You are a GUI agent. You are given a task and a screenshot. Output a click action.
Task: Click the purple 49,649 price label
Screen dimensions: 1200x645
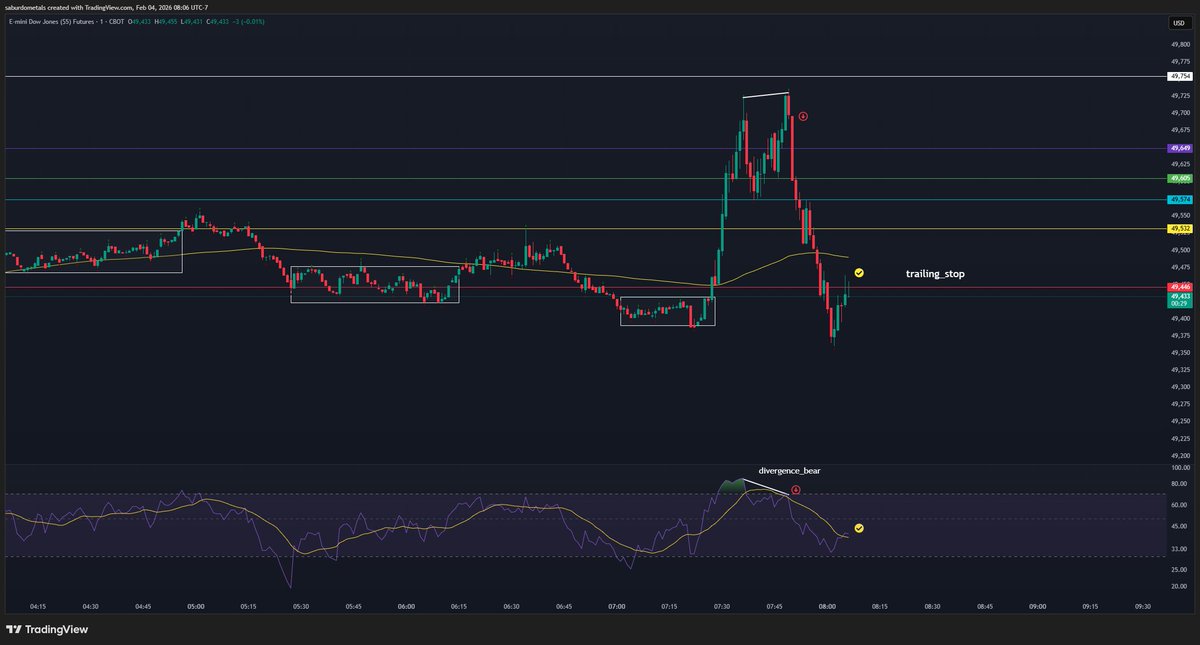pos(1180,148)
